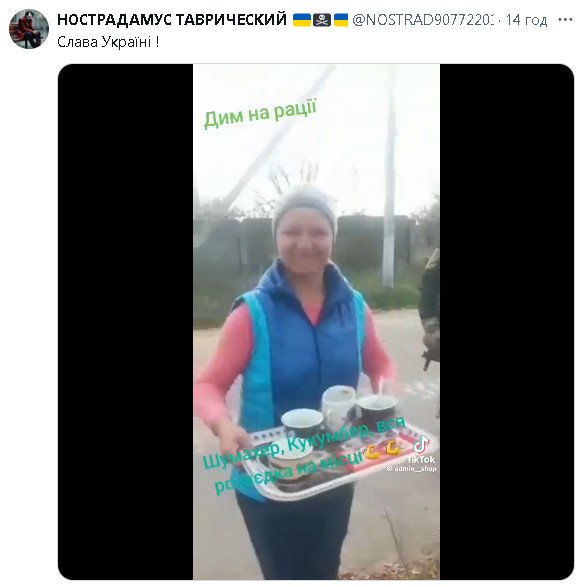Click the tray of cups in the video
The image size is (583, 587).
click(x=335, y=451)
